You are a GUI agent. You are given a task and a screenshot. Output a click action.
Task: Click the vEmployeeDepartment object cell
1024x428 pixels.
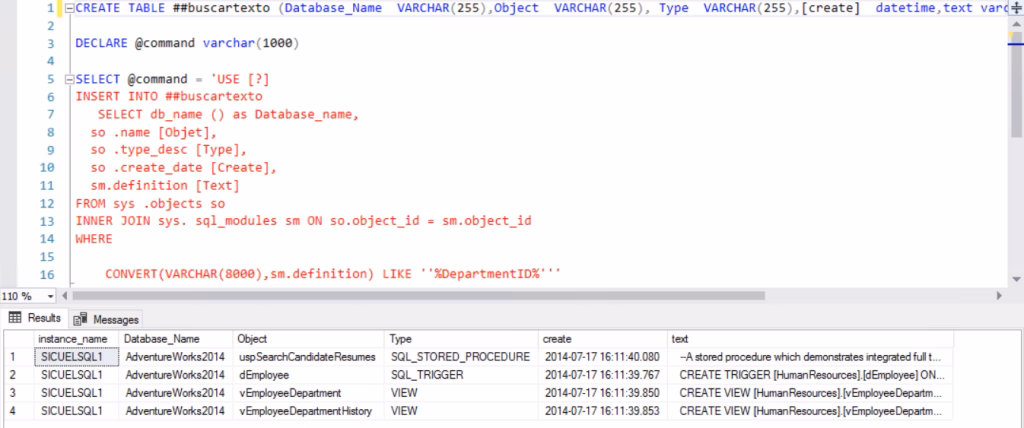click(x=308, y=393)
